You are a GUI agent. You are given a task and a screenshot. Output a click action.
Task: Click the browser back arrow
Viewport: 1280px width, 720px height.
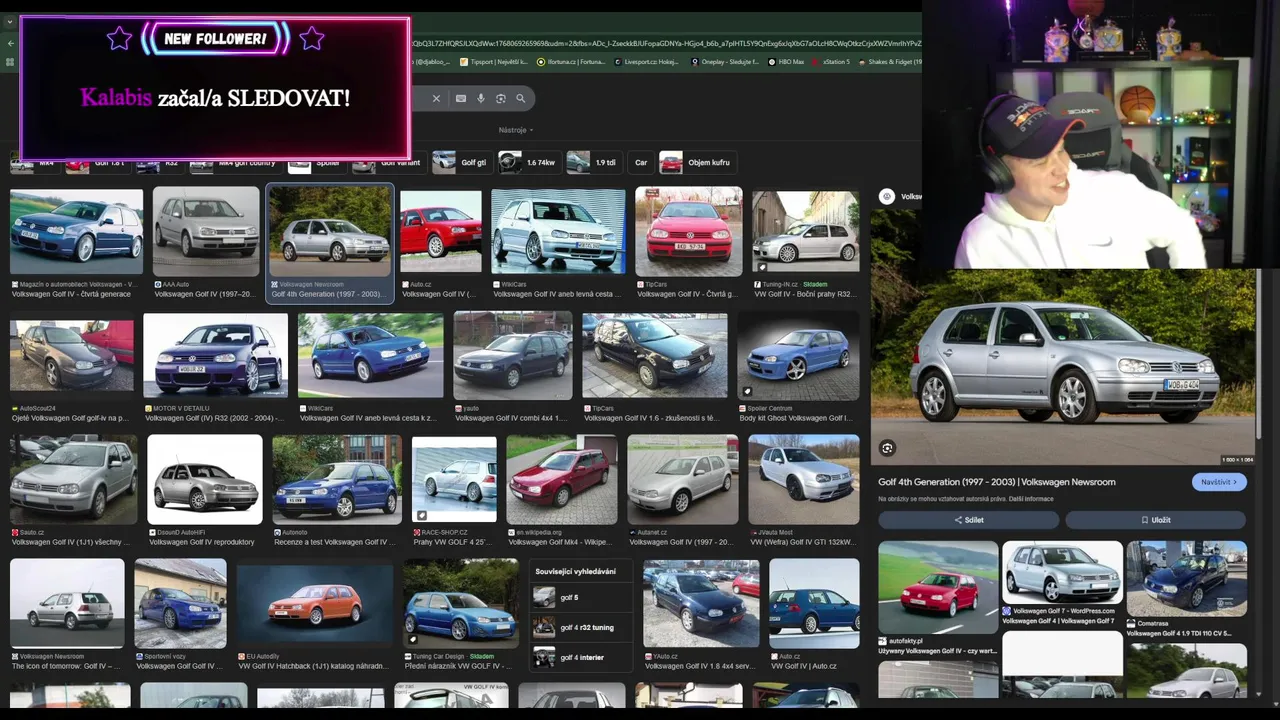click(x=11, y=43)
